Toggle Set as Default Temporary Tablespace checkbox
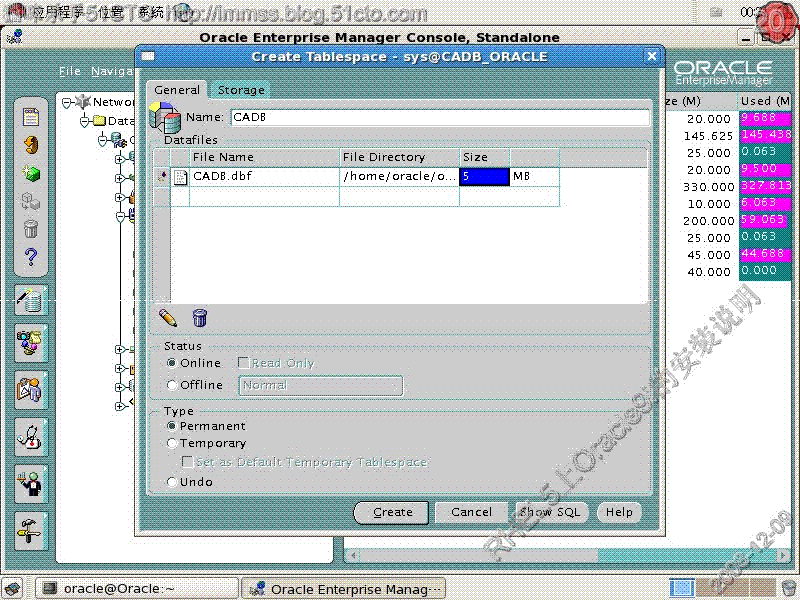Viewport: 800px width, 600px height. click(187, 462)
